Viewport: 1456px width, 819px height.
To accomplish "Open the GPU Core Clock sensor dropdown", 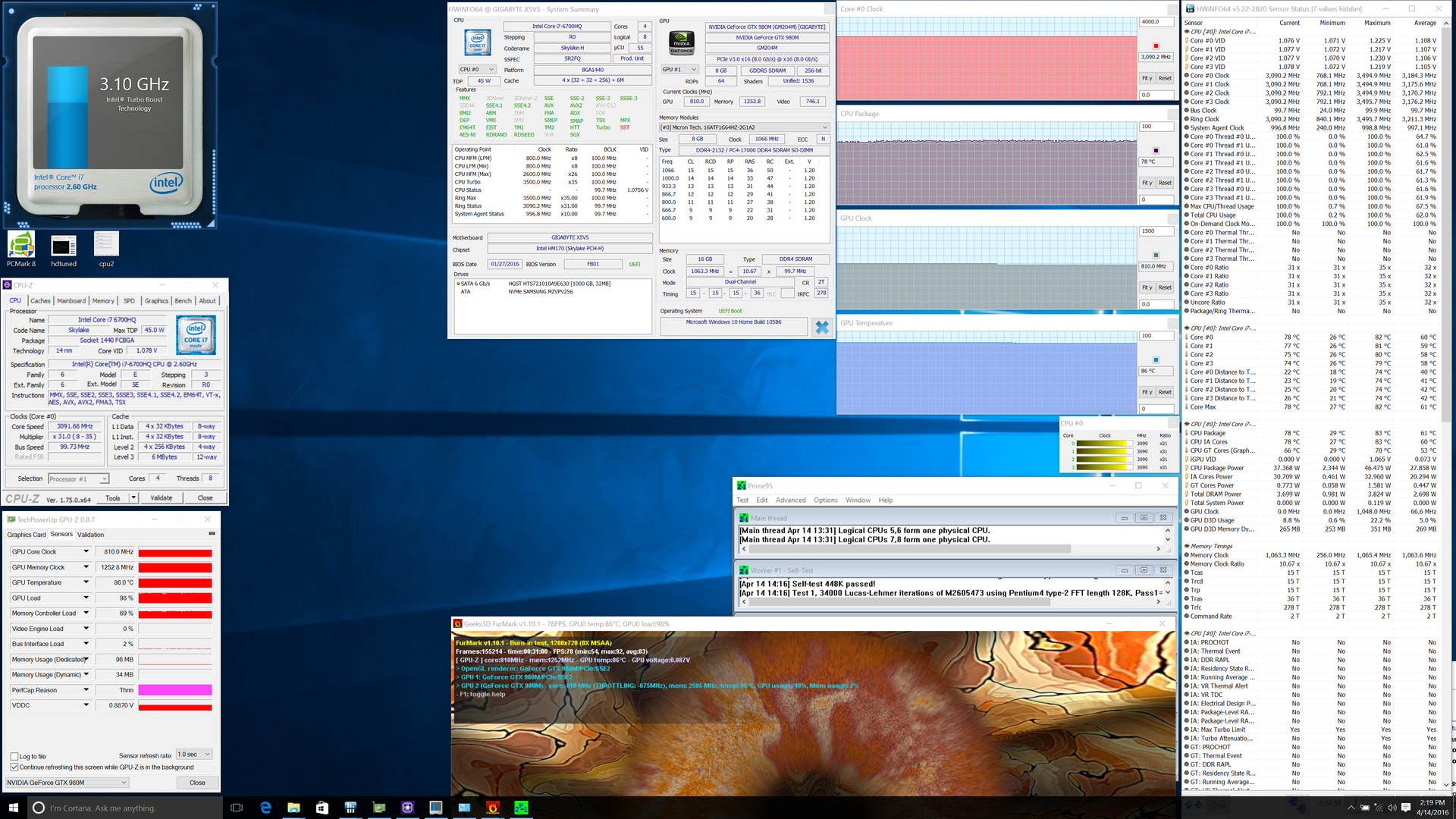I will tap(86, 552).
